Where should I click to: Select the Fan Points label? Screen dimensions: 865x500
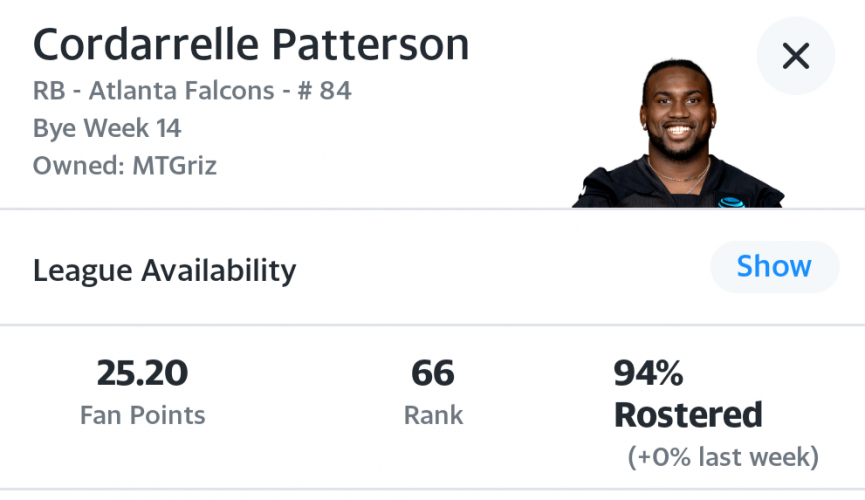click(142, 415)
